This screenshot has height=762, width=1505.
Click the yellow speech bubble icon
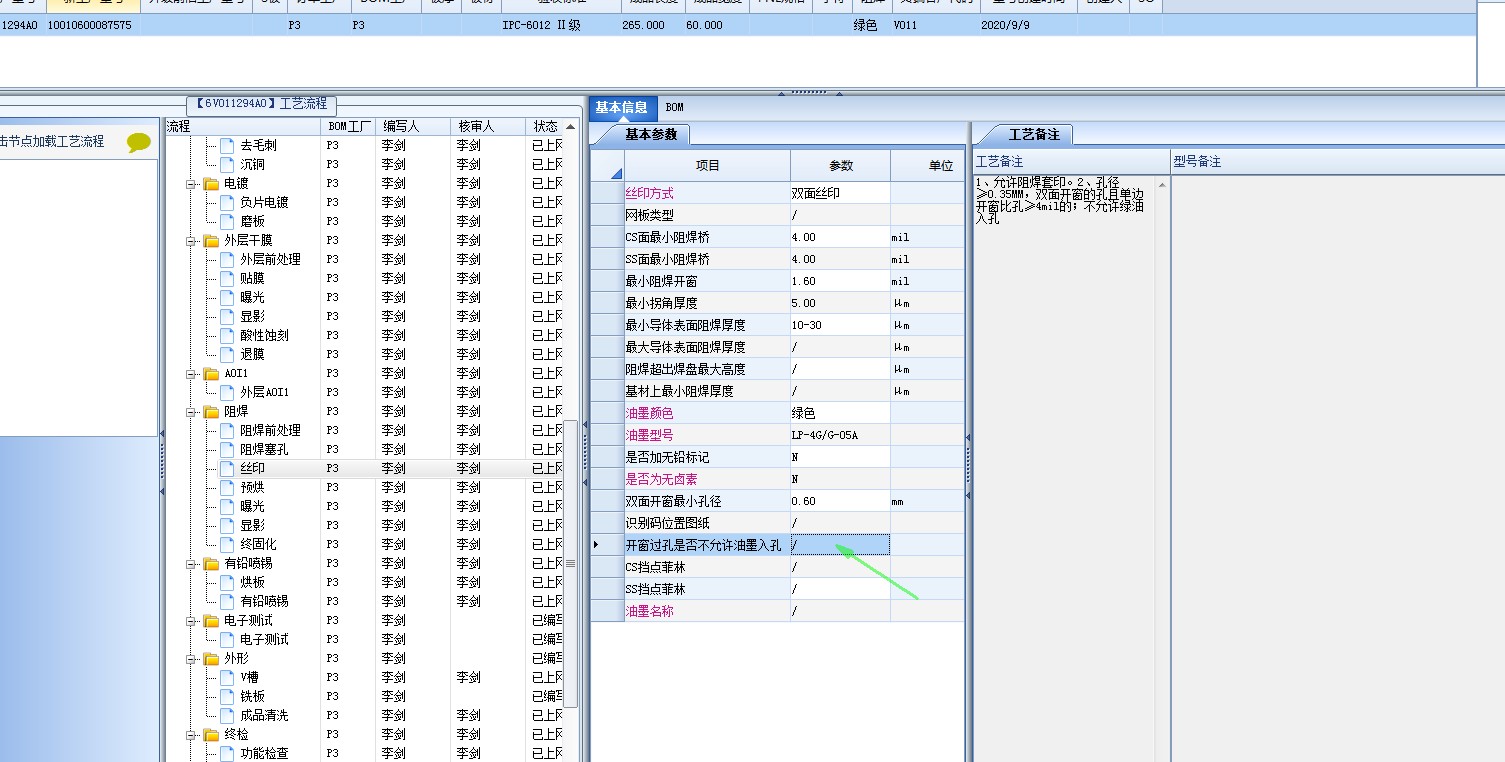(x=139, y=142)
